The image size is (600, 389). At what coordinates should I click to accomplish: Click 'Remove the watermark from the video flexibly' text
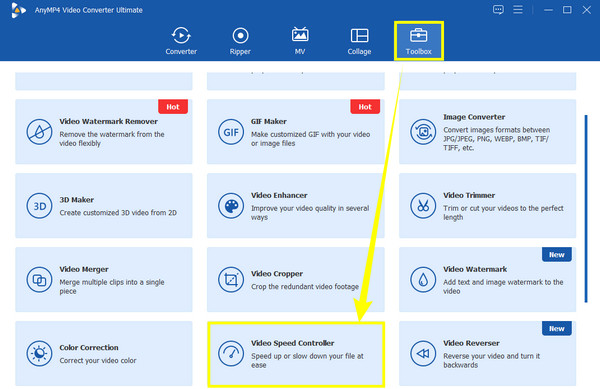112,139
